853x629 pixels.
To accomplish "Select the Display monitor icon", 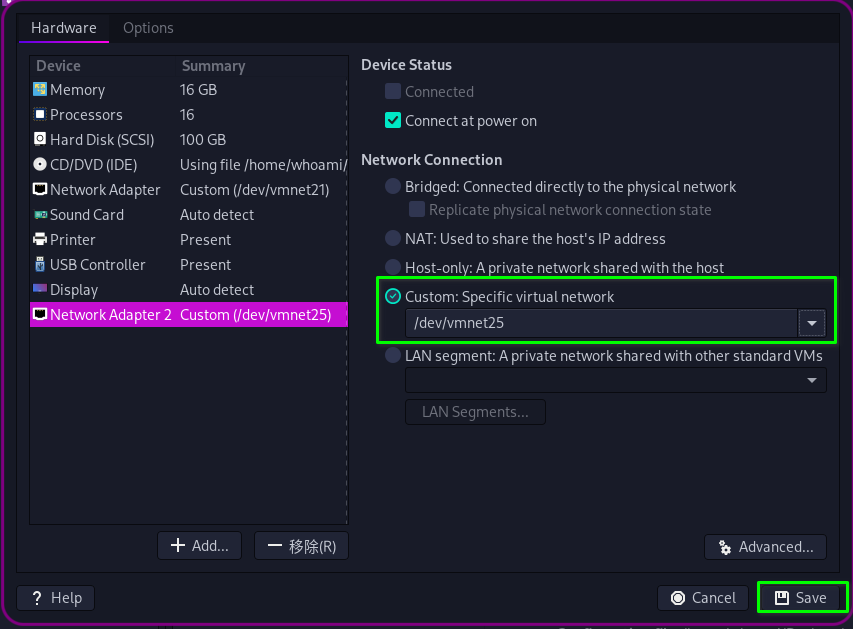I will [40, 290].
